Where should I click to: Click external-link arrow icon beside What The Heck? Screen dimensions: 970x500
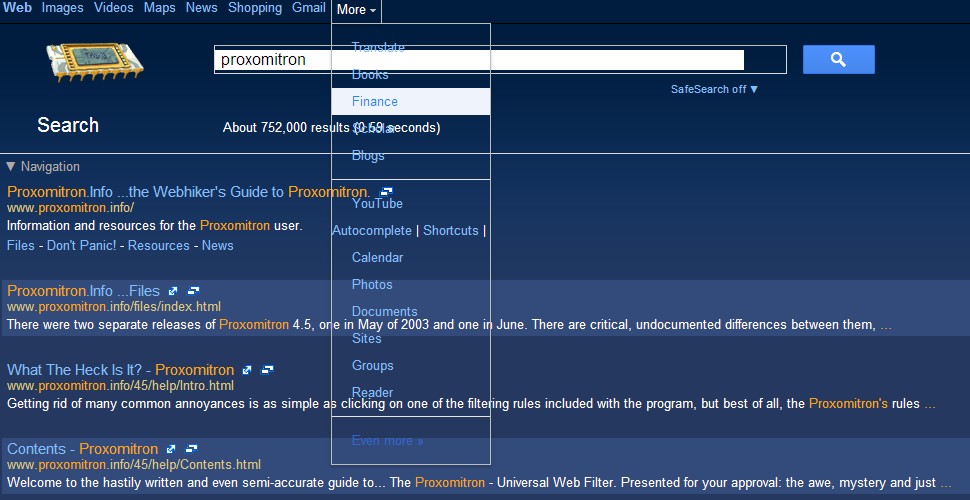coord(247,370)
